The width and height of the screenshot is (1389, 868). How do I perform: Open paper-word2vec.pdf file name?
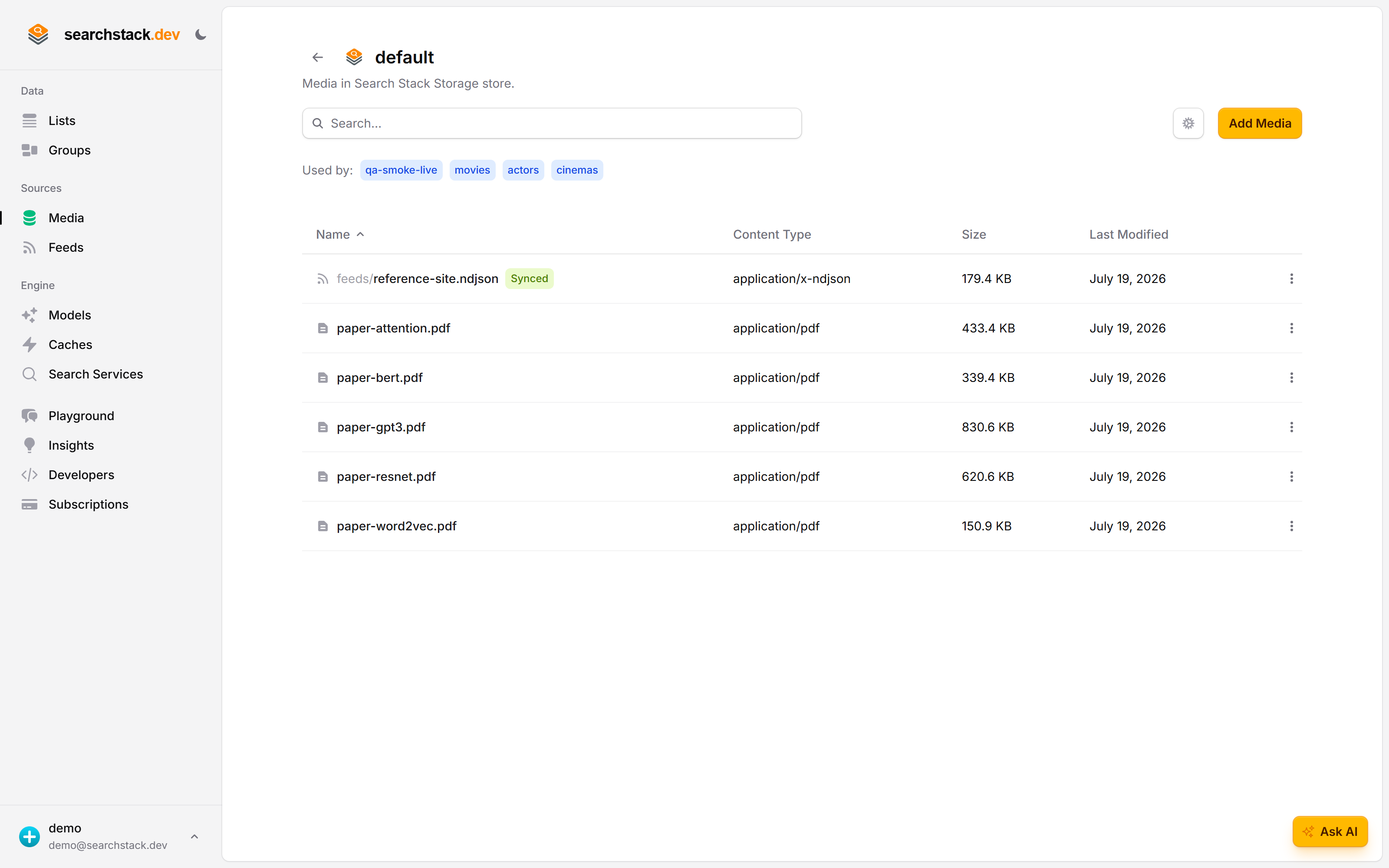tap(397, 526)
